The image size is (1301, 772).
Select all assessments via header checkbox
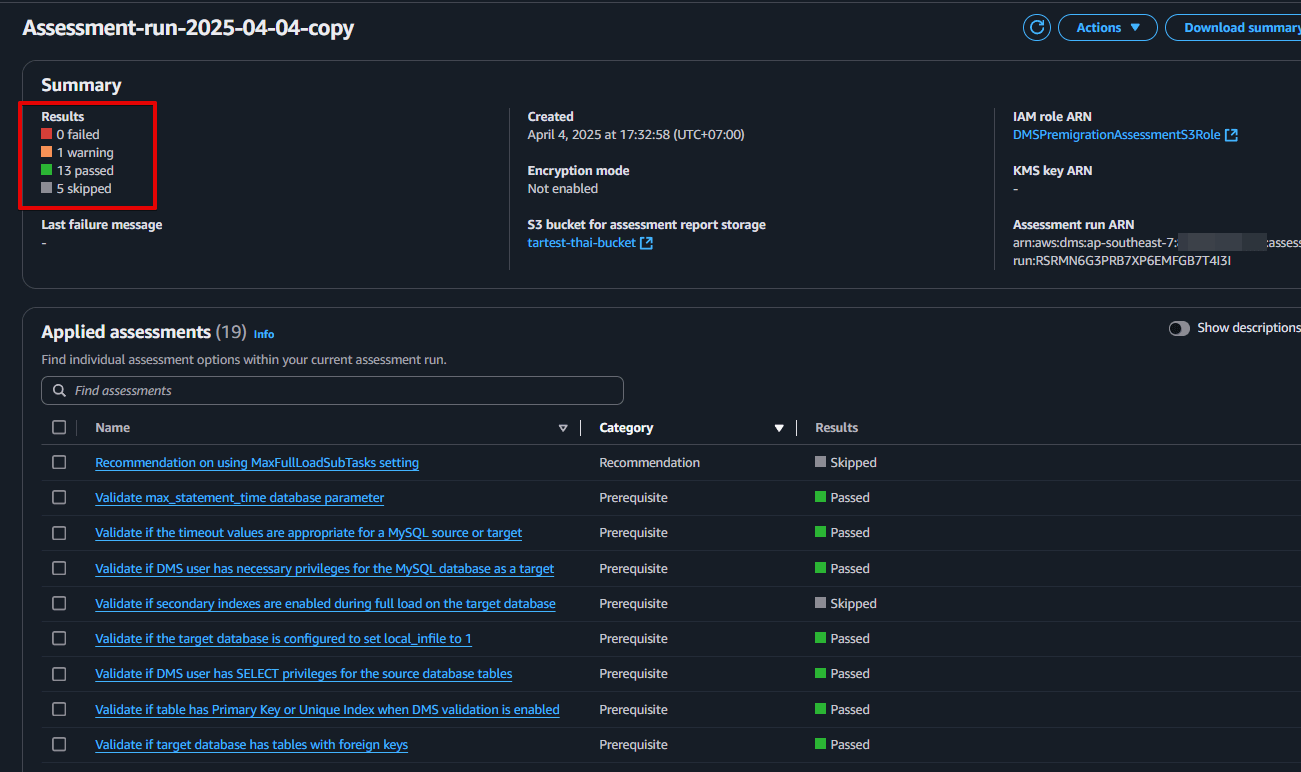pyautogui.click(x=59, y=427)
